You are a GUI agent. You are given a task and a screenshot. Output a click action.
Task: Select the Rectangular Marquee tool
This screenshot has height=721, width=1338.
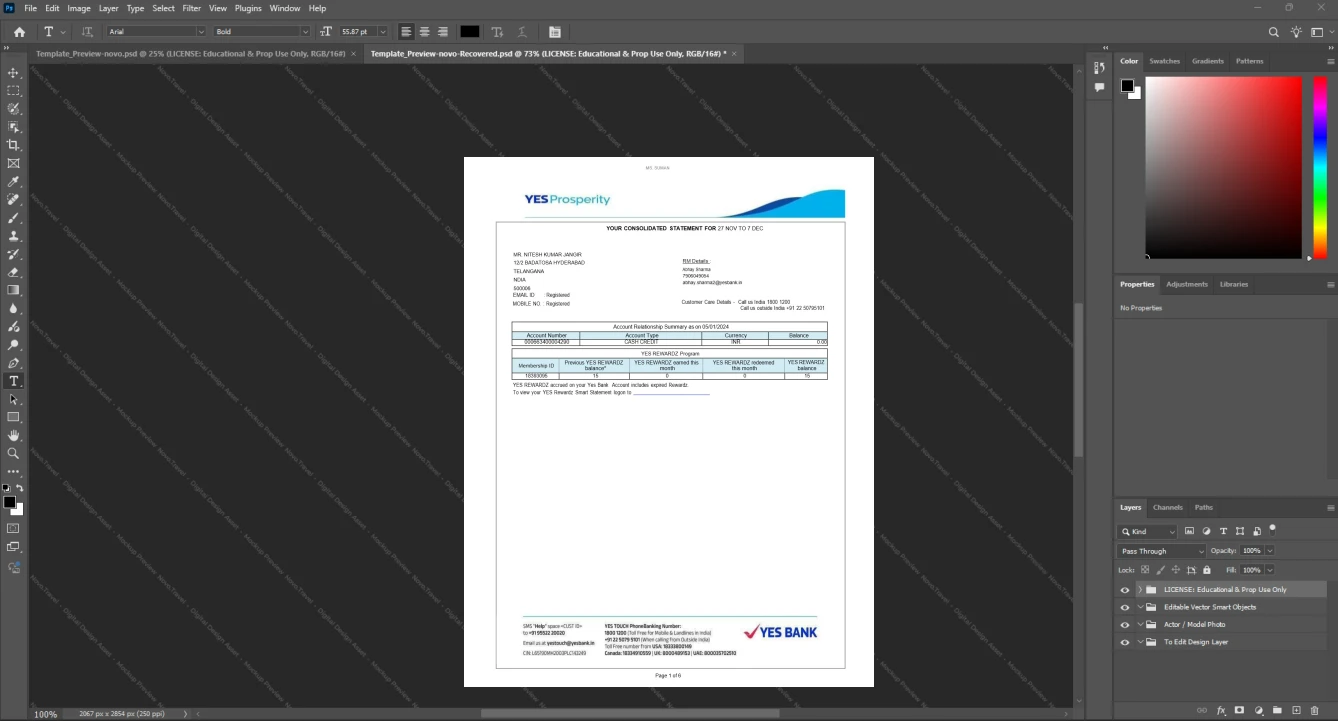pyautogui.click(x=14, y=91)
